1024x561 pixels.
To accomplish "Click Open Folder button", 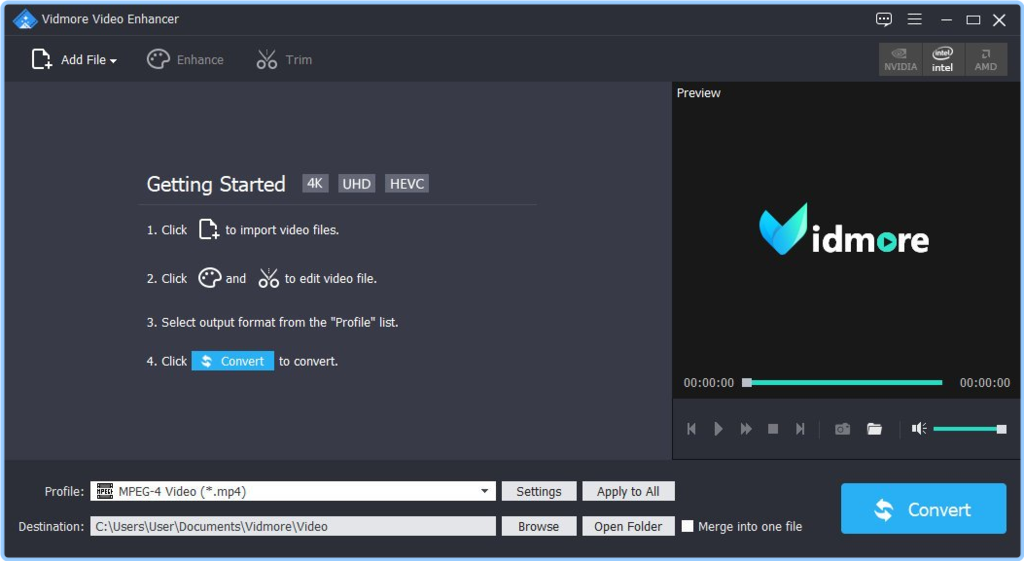I will tap(628, 526).
